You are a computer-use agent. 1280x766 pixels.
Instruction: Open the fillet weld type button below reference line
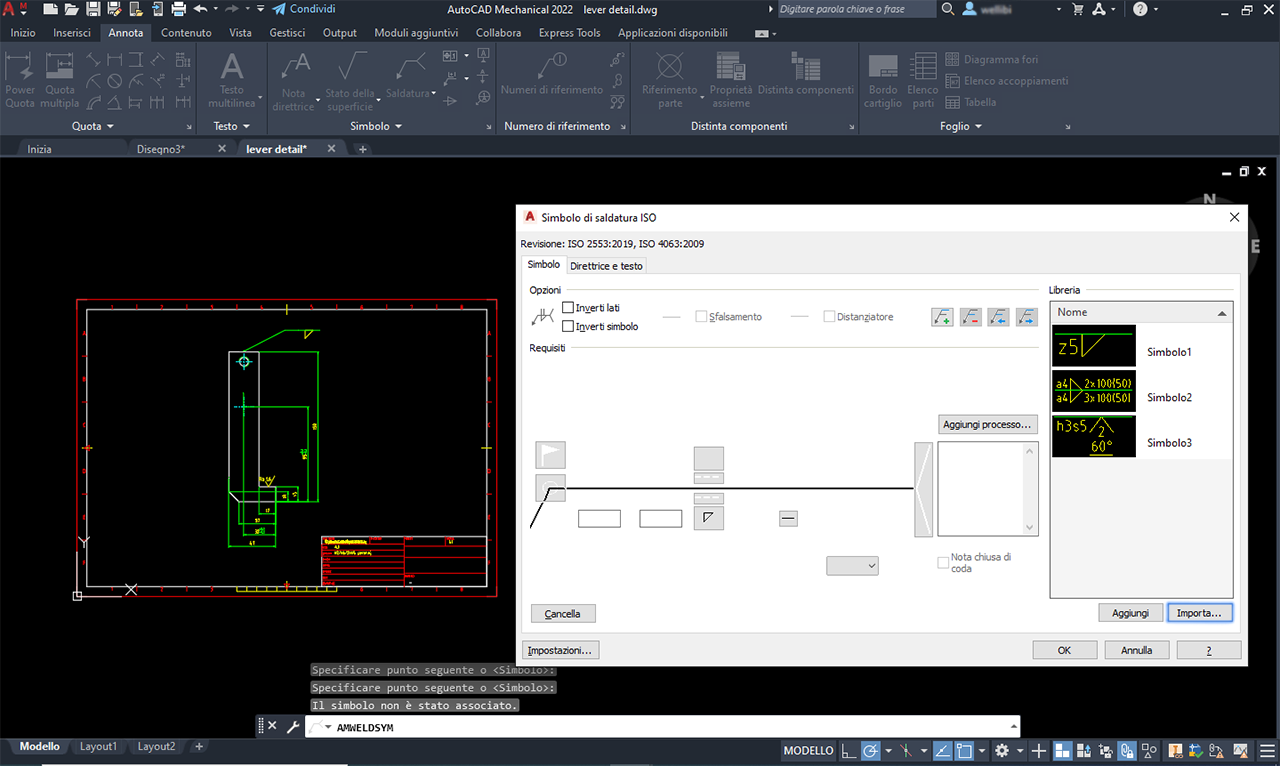(708, 517)
